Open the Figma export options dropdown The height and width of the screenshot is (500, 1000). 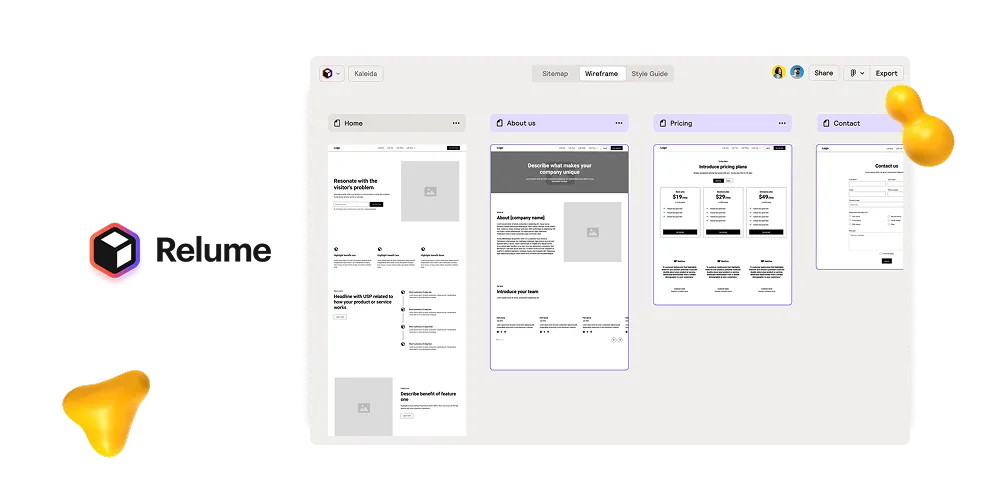coord(856,73)
